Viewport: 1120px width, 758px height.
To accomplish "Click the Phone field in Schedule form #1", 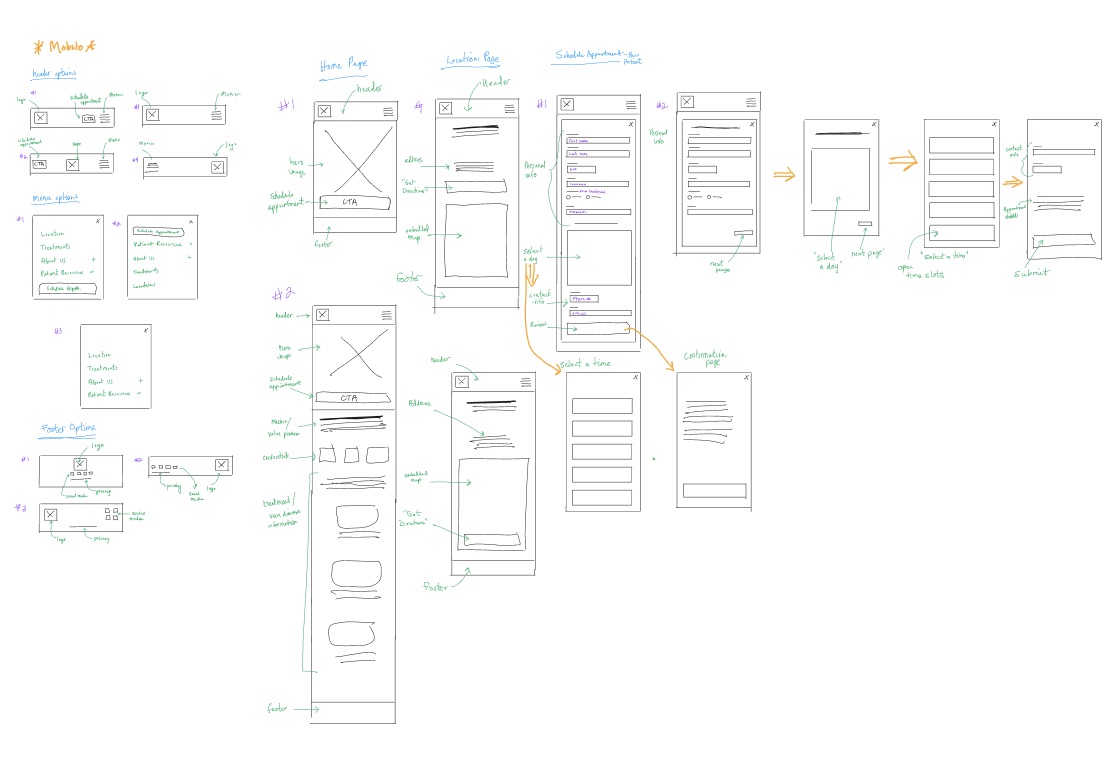I will point(584,299).
